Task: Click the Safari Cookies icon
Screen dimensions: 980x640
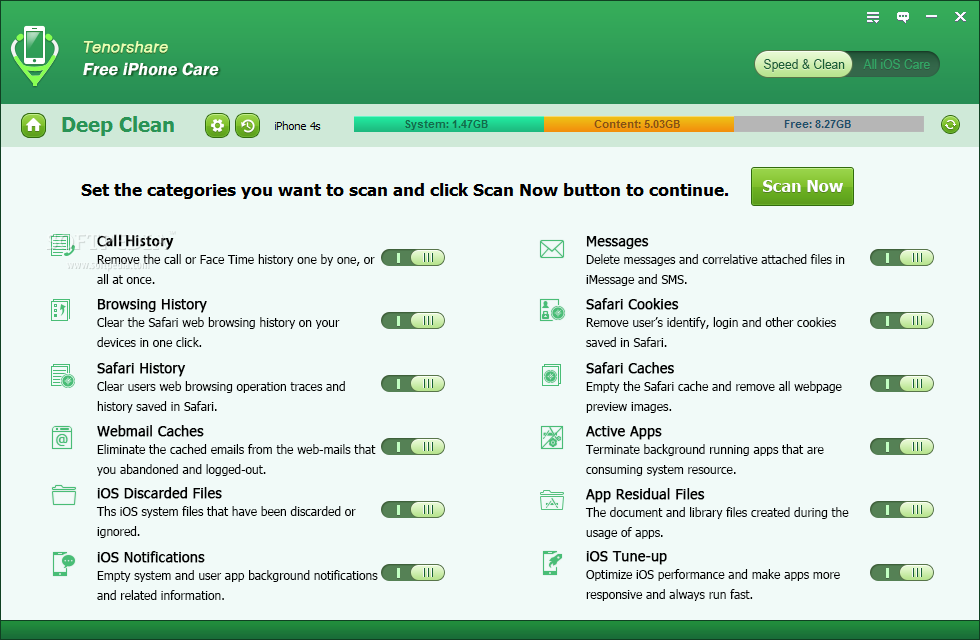Action: 552,310
